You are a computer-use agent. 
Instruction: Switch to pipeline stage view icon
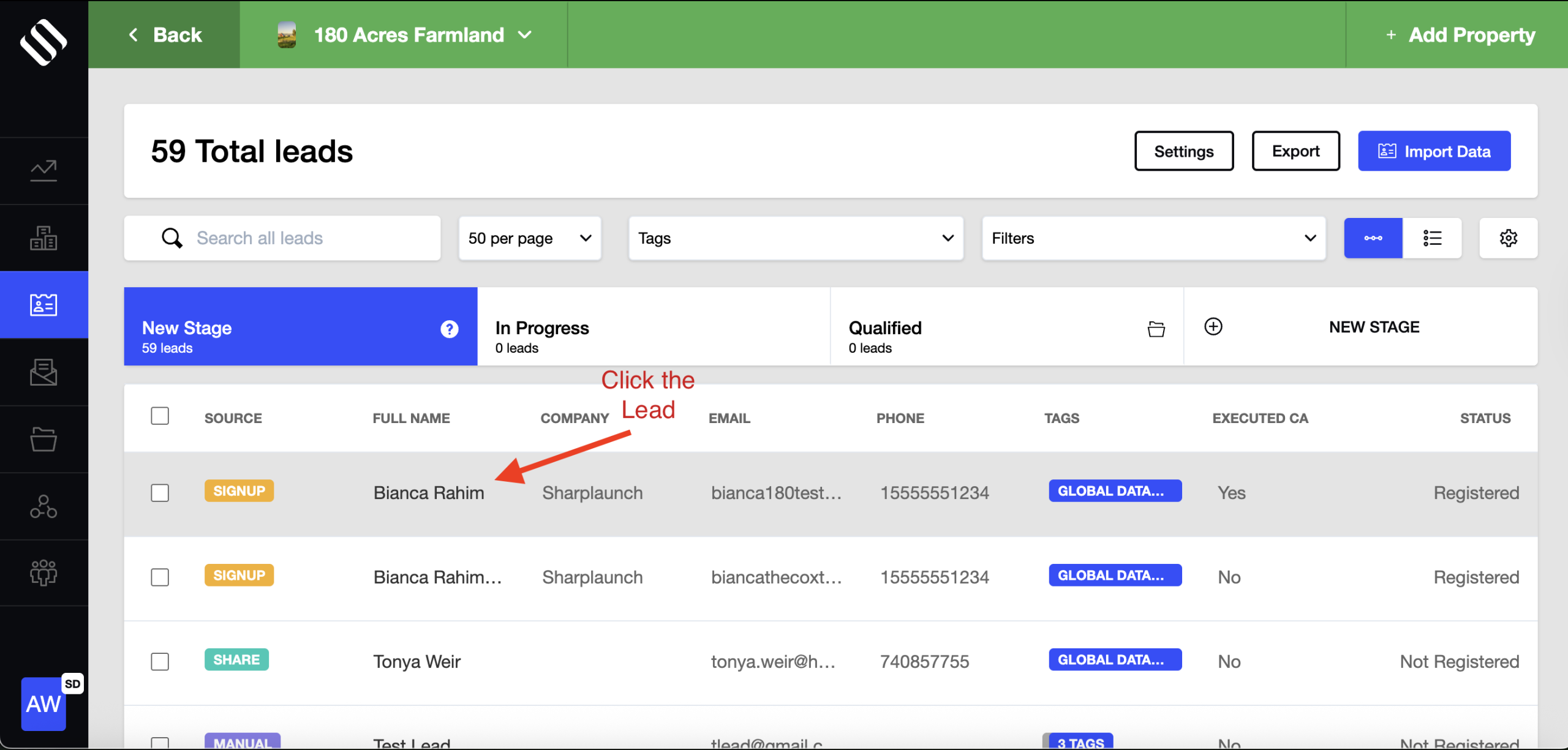tap(1373, 238)
